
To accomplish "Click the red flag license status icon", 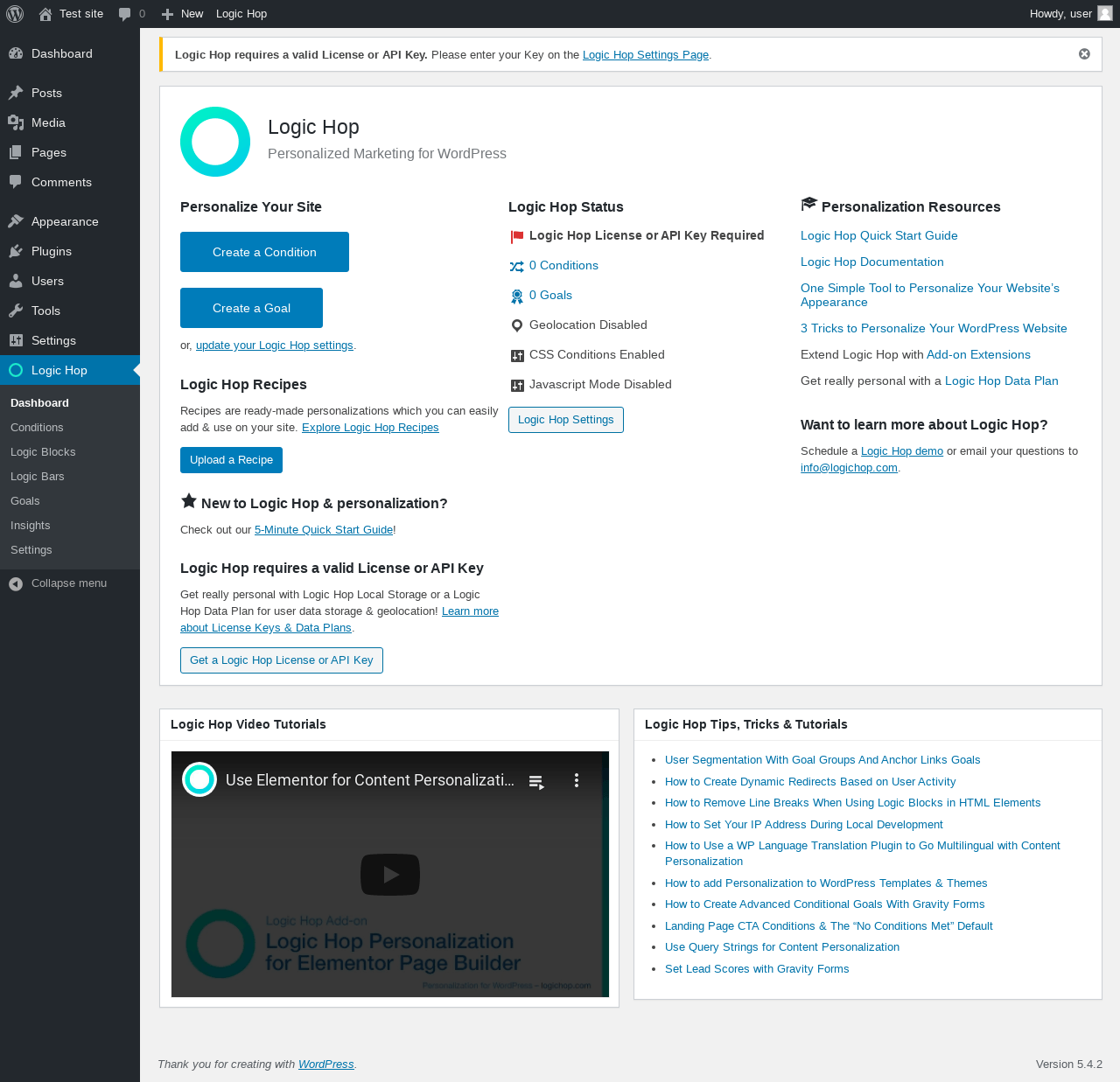I will (517, 236).
